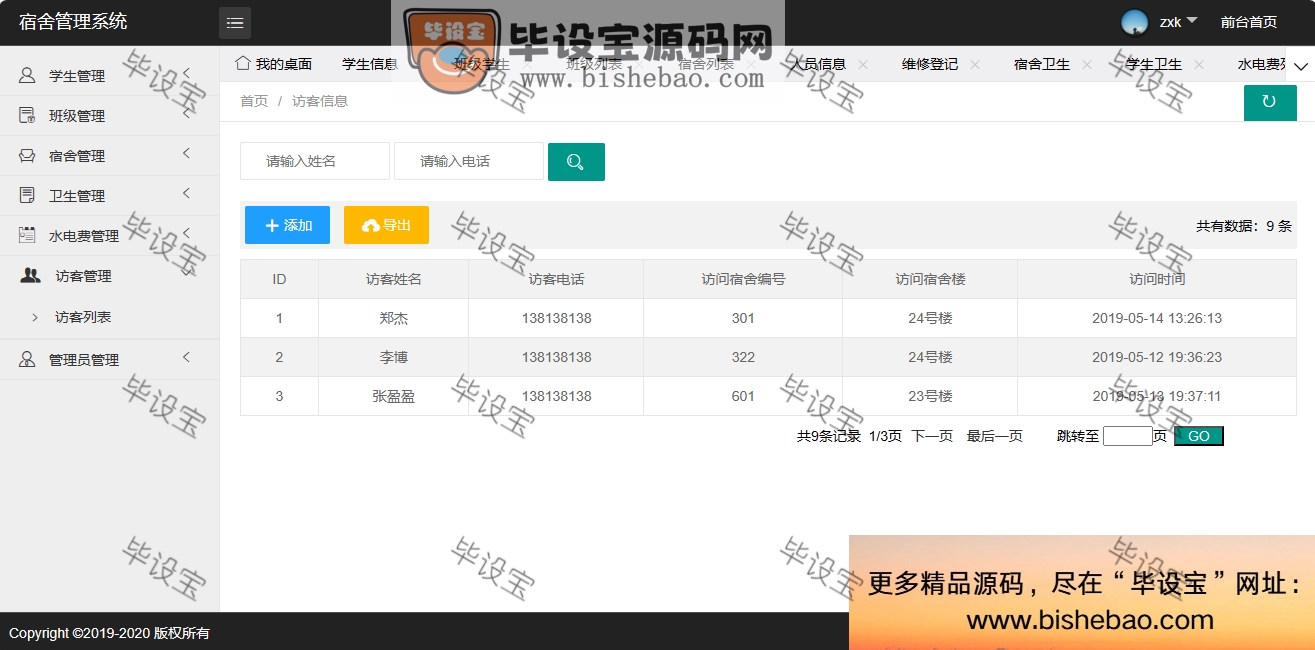Viewport: 1315px width, 650px height.
Task: Click the 学生管理 person icon
Action: pyautogui.click(x=27, y=75)
